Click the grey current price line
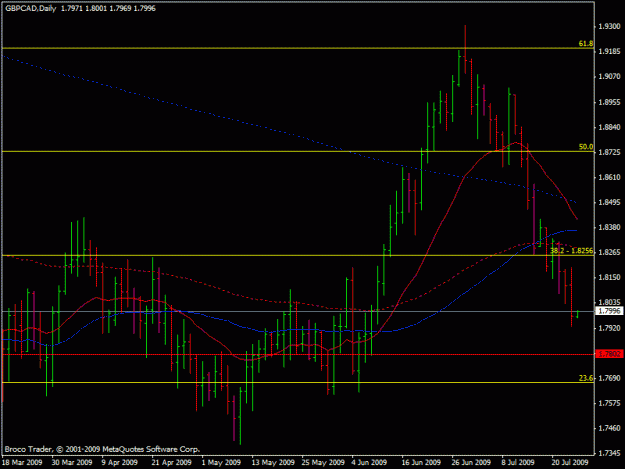Screen dimensions: 625x469 click(297, 311)
